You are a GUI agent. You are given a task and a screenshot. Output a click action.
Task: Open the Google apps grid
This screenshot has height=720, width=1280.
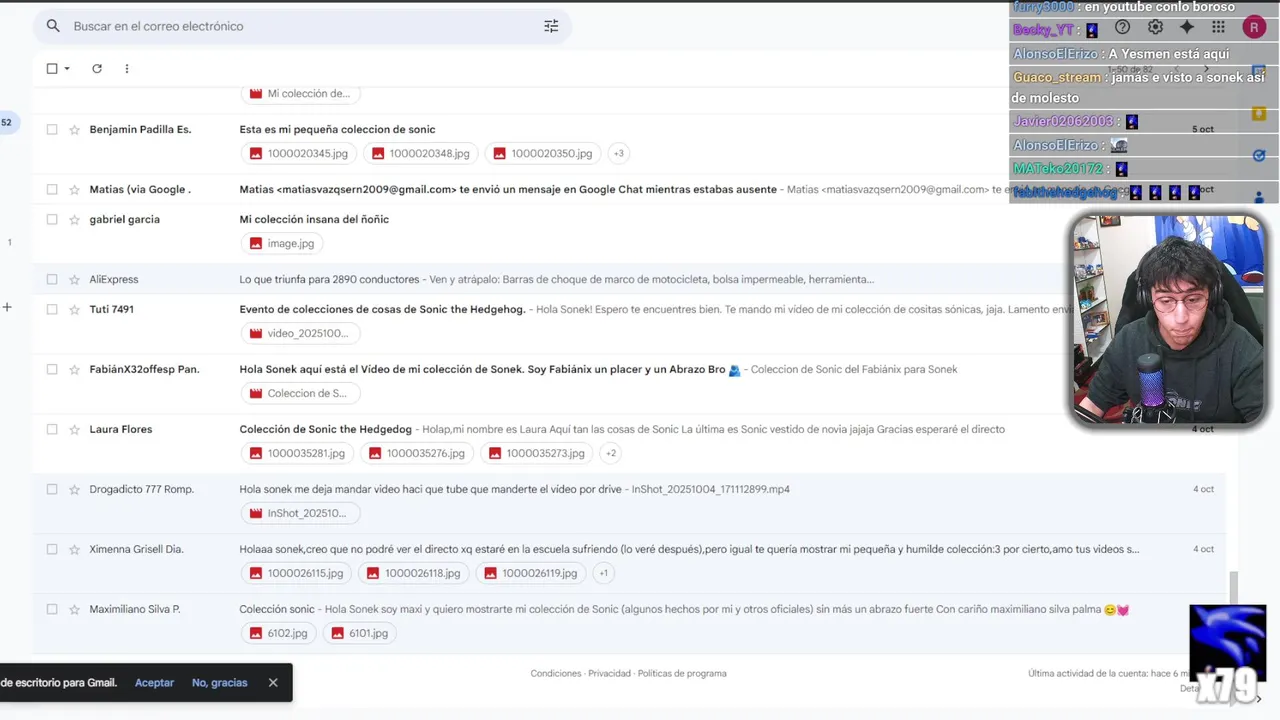tap(1218, 28)
